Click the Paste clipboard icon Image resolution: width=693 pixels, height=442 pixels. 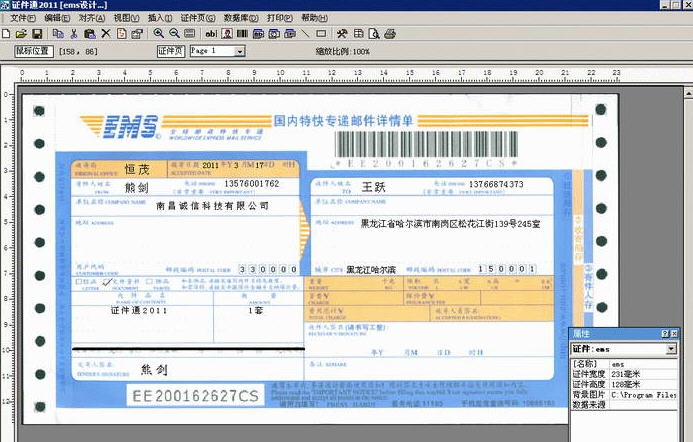point(90,34)
